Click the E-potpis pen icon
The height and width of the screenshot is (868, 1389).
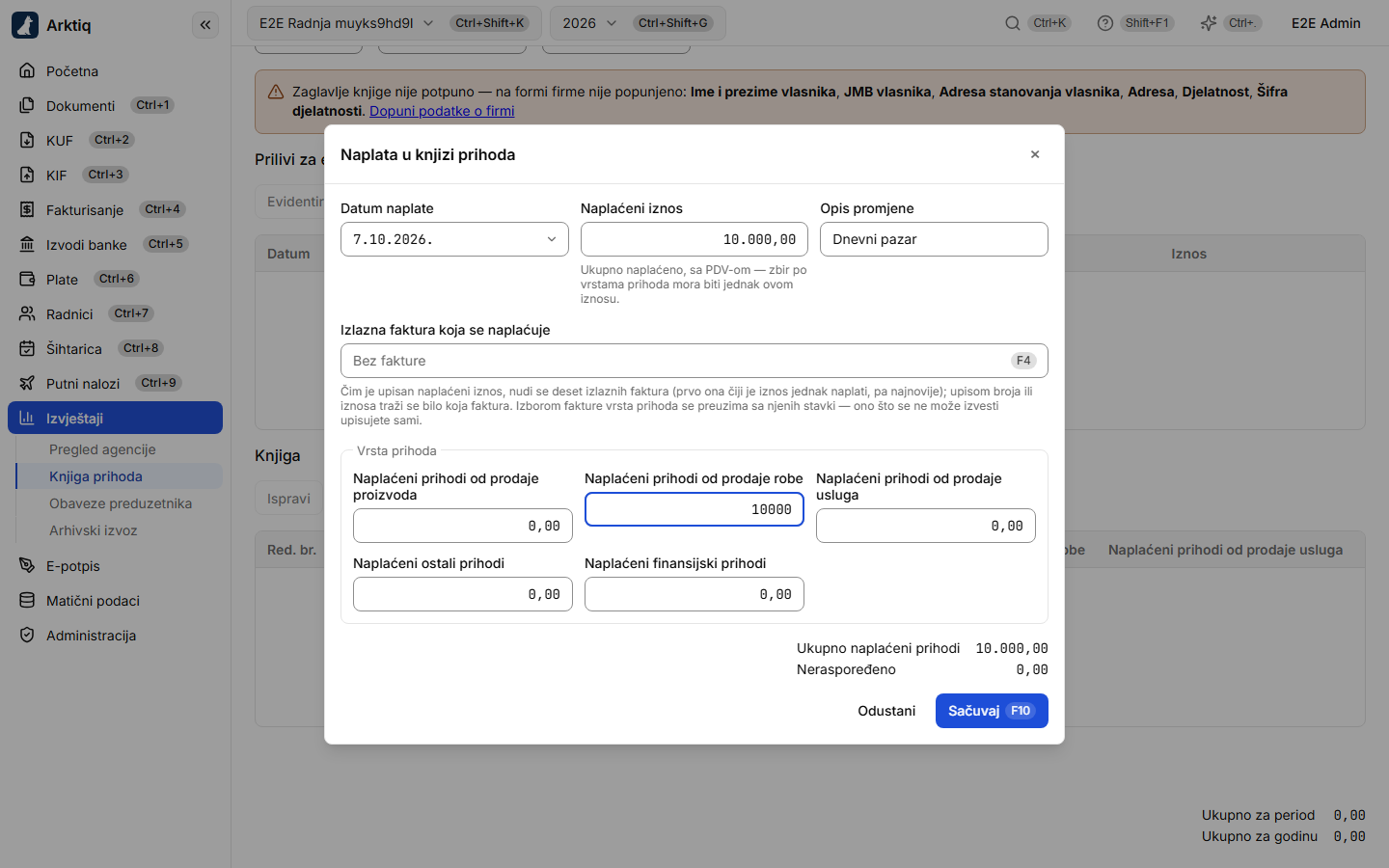tap(27, 566)
